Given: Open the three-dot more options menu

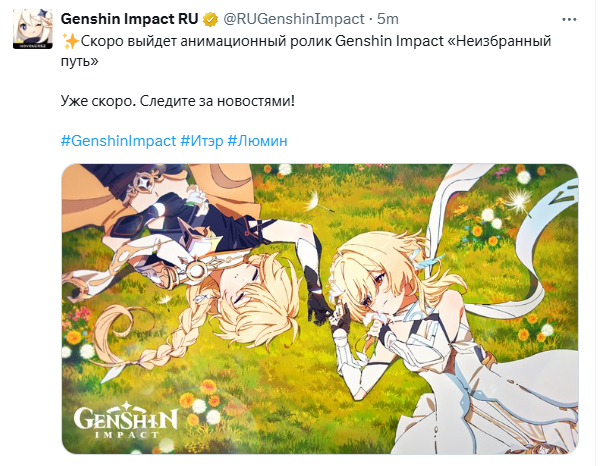Looking at the screenshot, I should pyautogui.click(x=569, y=19).
